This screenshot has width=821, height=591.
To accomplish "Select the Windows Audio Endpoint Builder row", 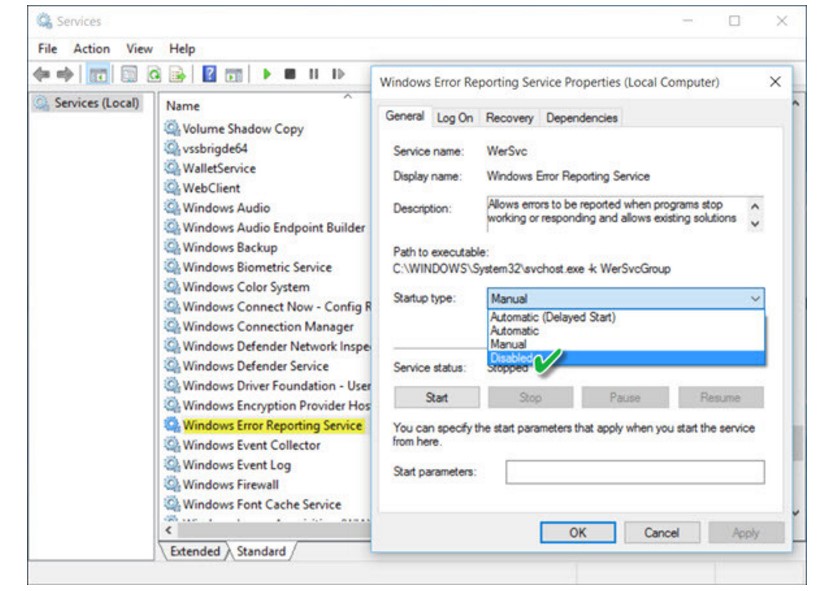I will coord(265,227).
